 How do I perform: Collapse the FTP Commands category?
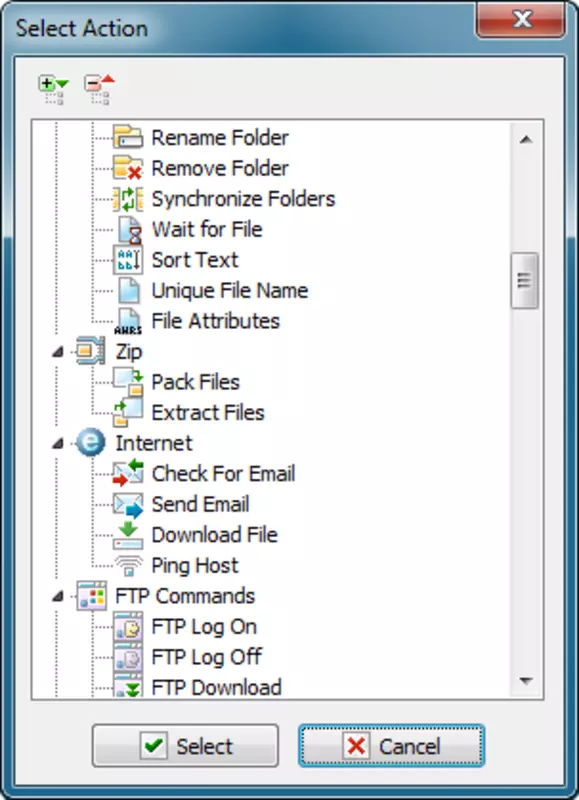pyautogui.click(x=58, y=596)
